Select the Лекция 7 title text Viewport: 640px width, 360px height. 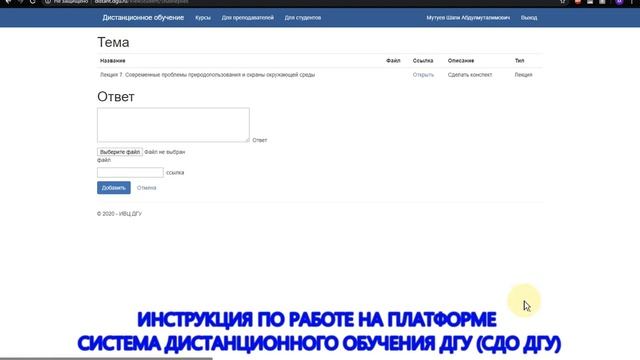[207, 75]
